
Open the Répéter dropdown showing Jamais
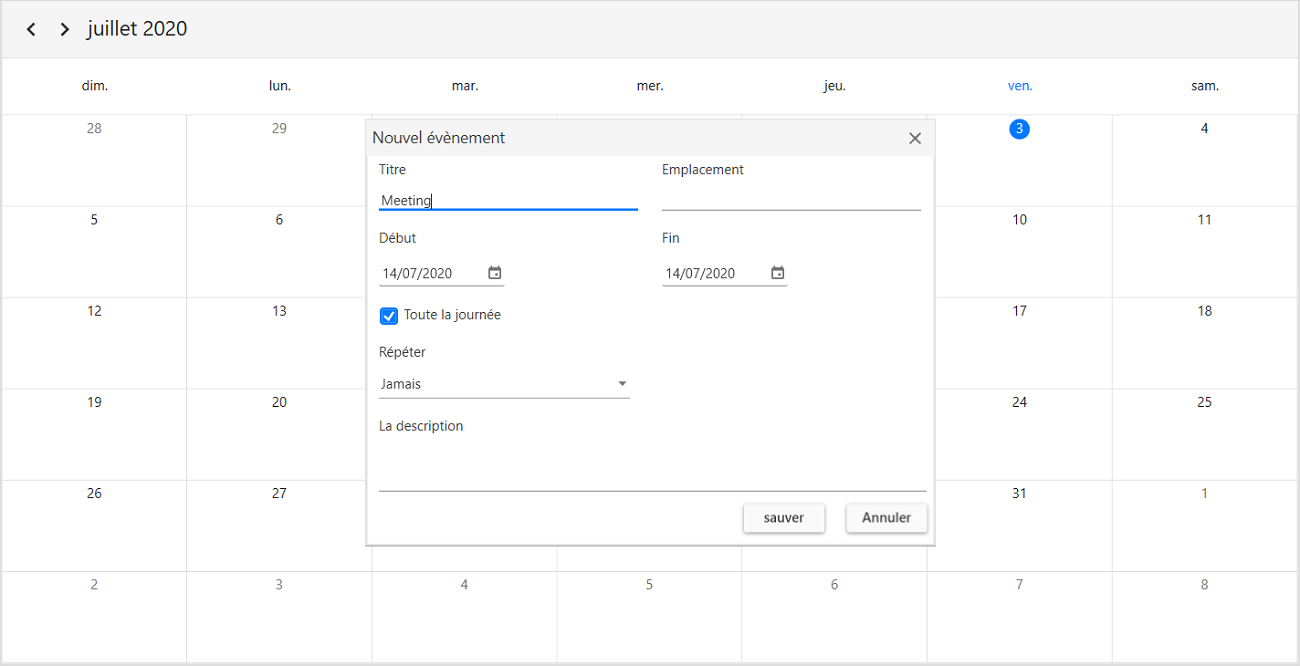504,384
